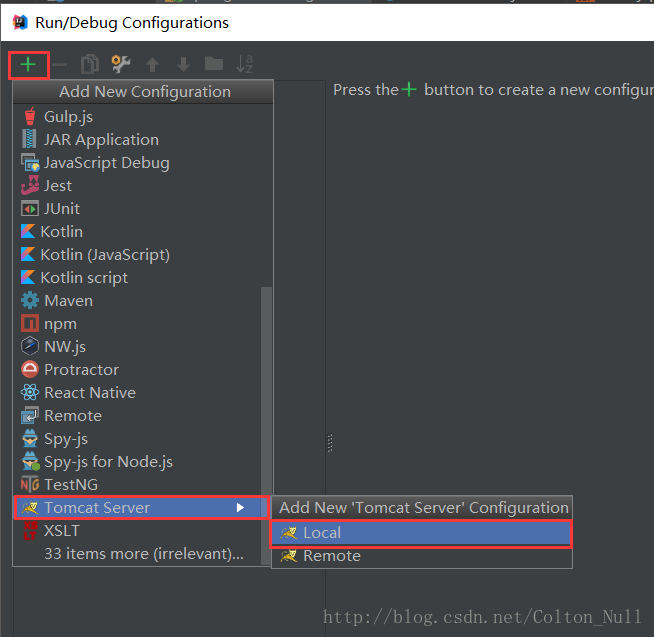Click the configuration list scrollbar thumb
The height and width of the screenshot is (637, 654).
(266, 426)
